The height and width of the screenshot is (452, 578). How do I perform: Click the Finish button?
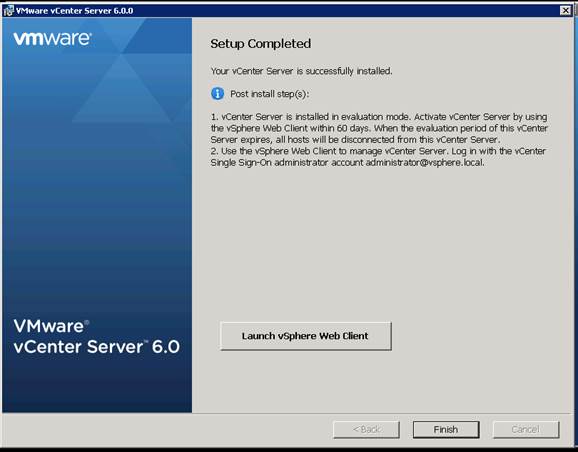[446, 430]
